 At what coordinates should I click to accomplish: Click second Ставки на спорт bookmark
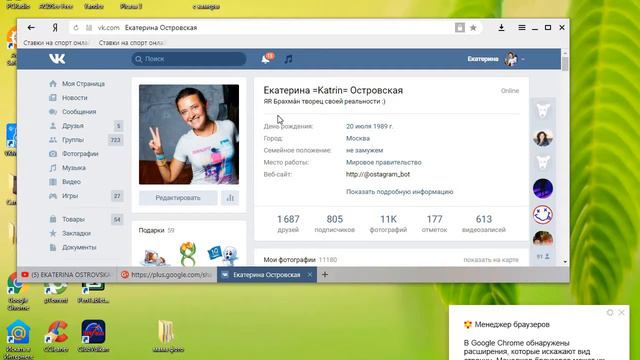[x=131, y=43]
